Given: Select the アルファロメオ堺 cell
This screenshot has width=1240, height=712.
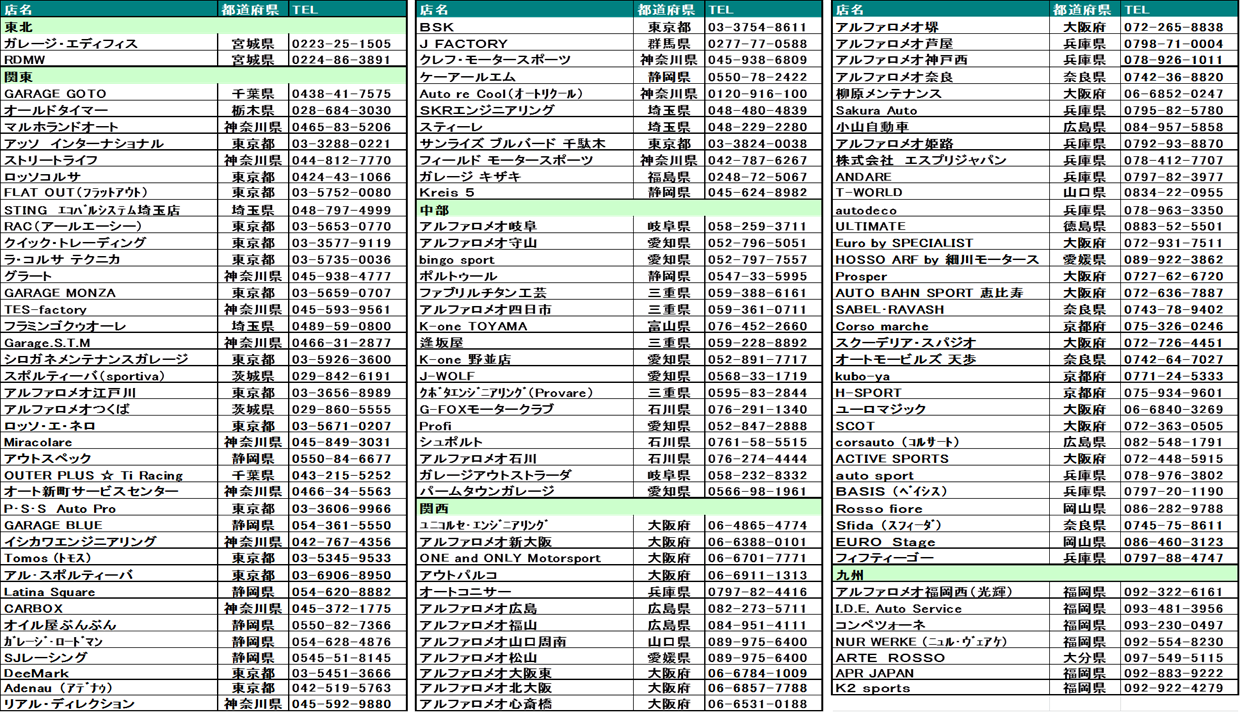Looking at the screenshot, I should pyautogui.click(x=942, y=27).
